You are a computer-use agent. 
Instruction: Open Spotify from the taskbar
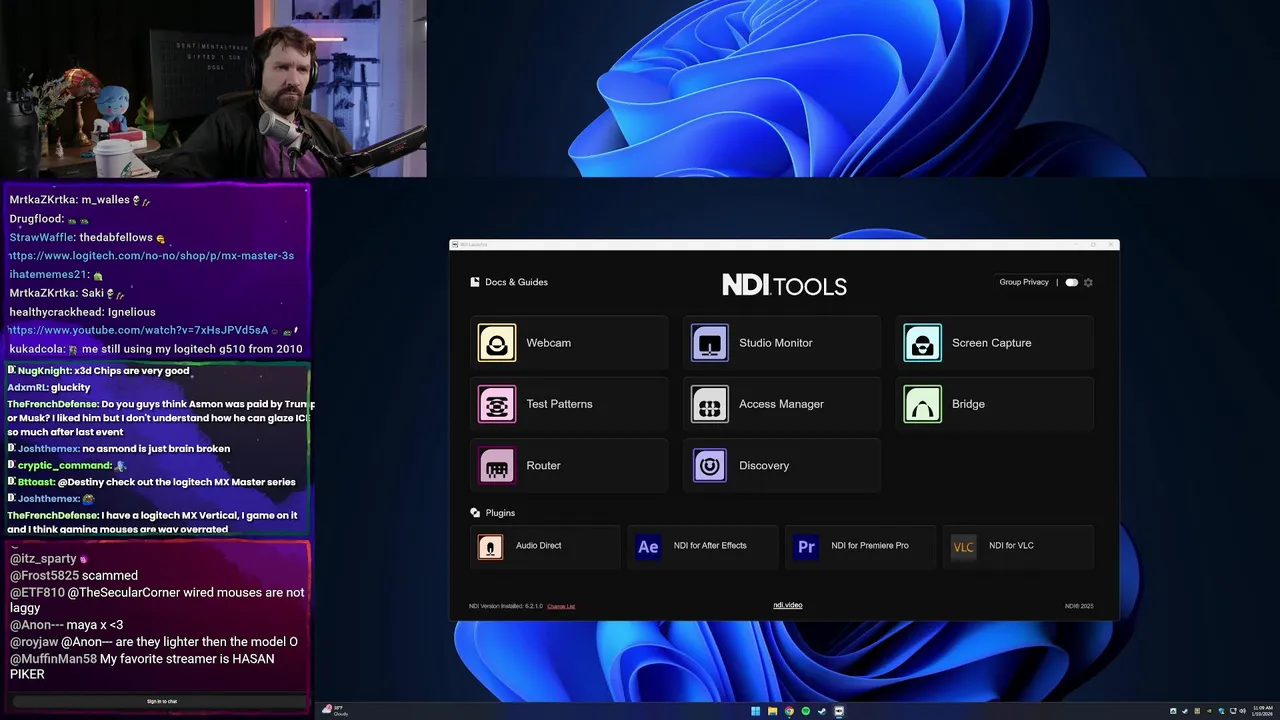[806, 711]
